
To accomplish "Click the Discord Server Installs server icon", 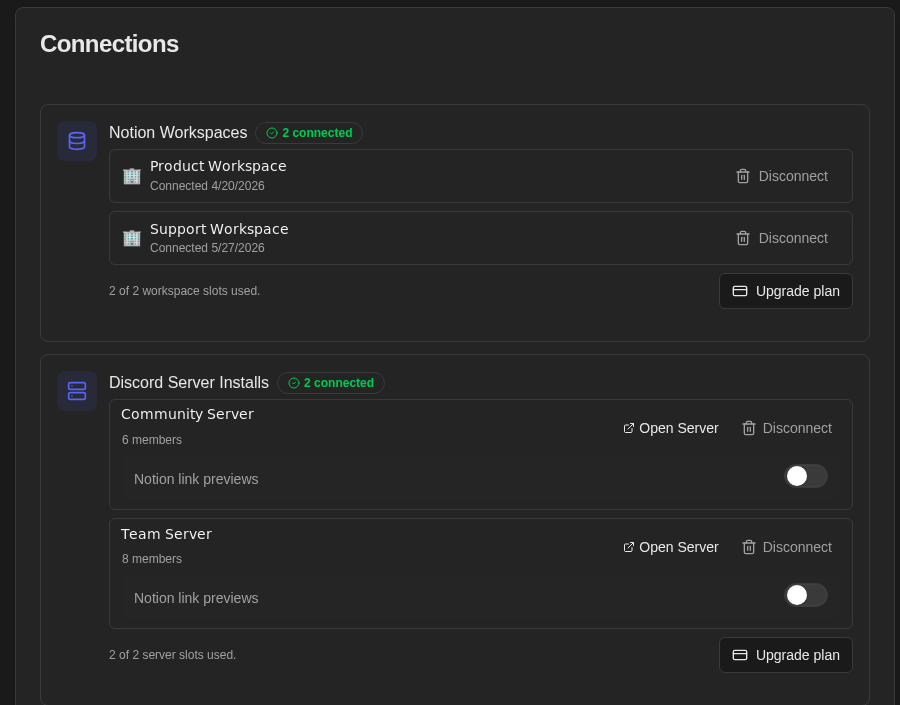I will click(x=77, y=391).
